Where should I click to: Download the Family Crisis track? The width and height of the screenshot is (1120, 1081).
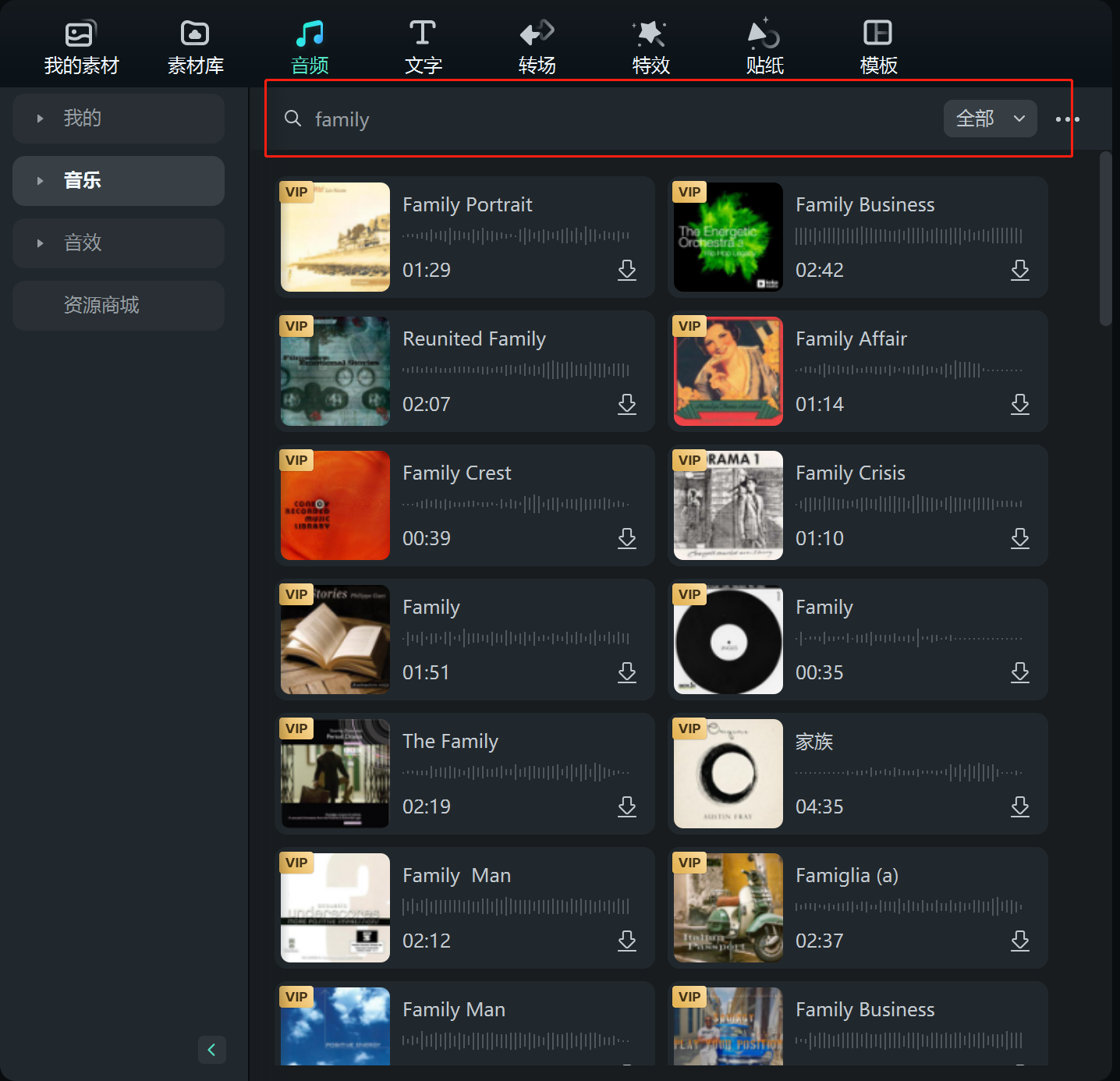(1020, 538)
